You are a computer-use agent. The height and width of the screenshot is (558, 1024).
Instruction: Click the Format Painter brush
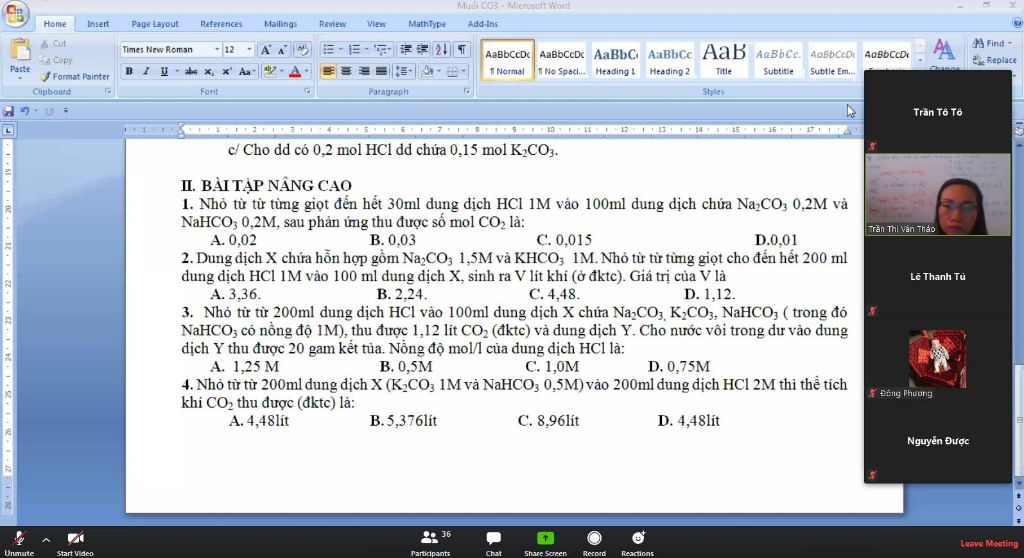[x=45, y=76]
